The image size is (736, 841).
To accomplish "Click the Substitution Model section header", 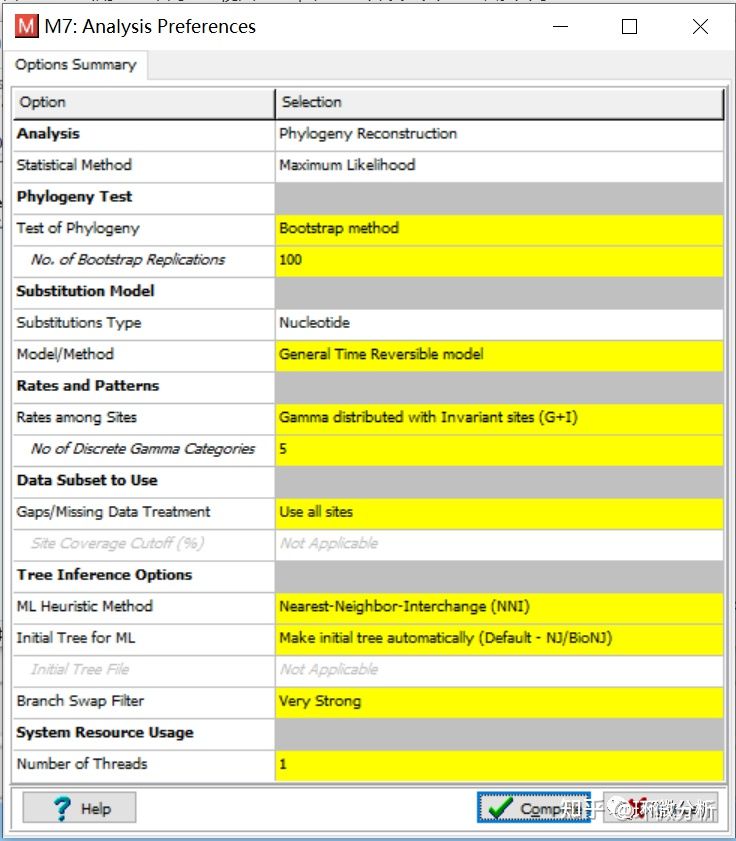I will click(x=85, y=291).
